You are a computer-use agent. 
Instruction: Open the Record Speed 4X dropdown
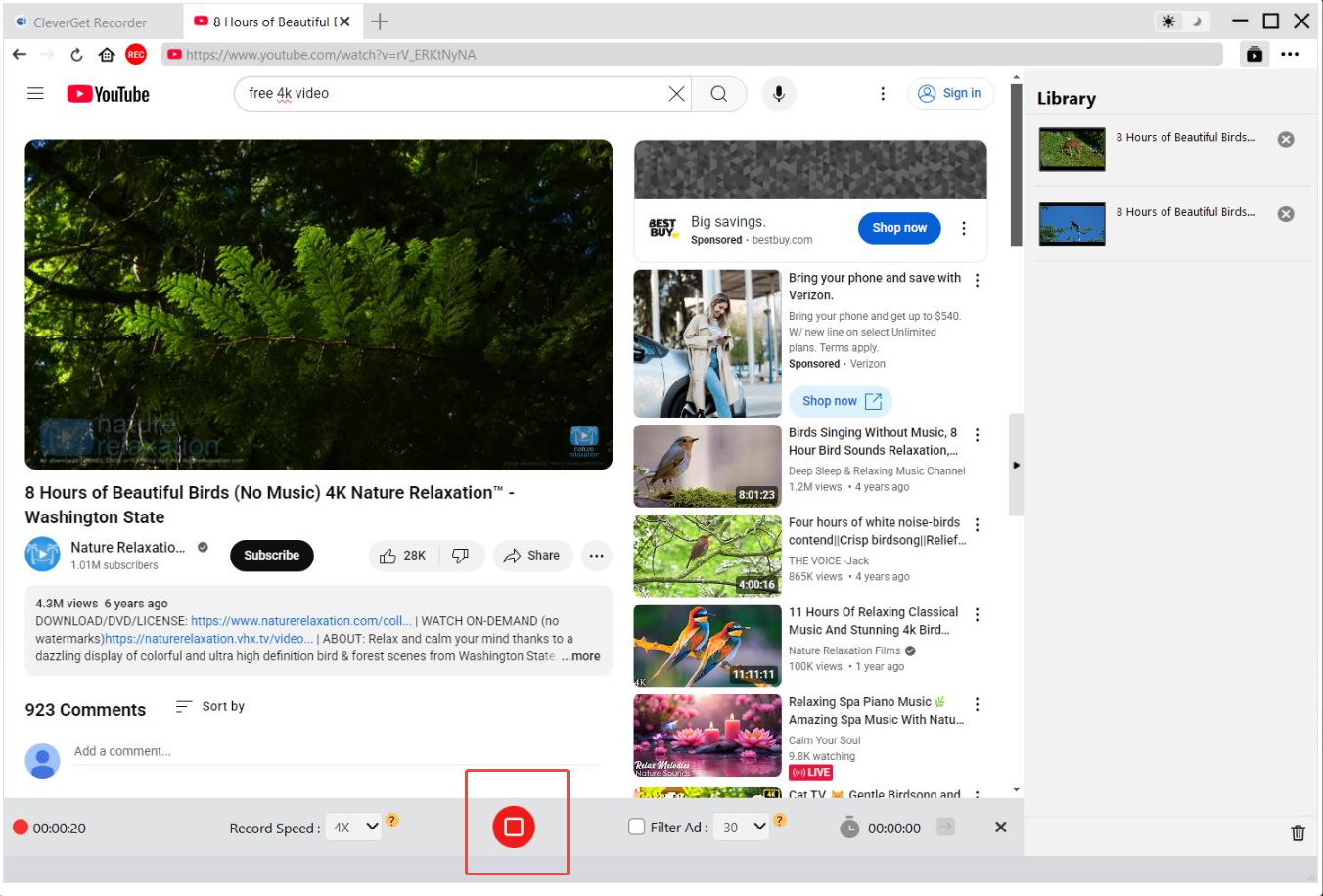tap(353, 828)
